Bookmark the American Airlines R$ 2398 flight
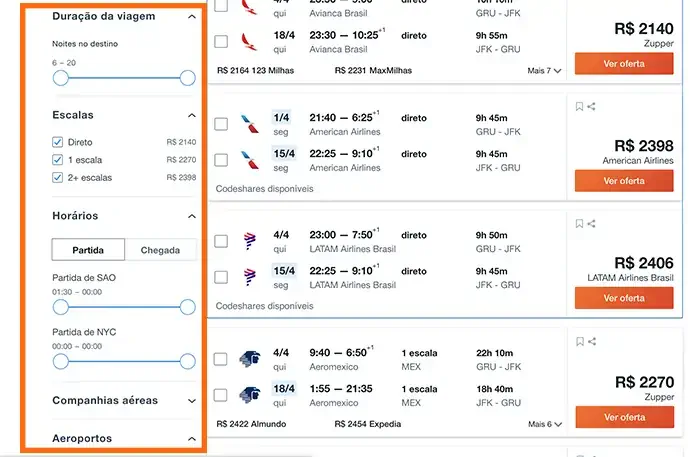690x457 pixels. pyautogui.click(x=579, y=107)
